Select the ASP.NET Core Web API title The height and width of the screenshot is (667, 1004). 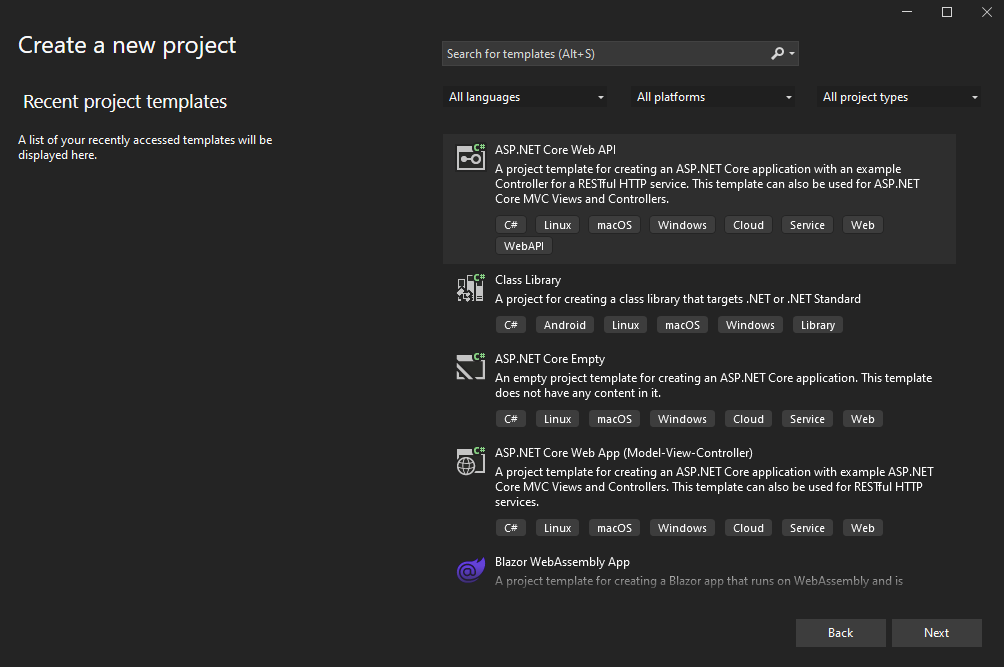pyautogui.click(x=555, y=150)
